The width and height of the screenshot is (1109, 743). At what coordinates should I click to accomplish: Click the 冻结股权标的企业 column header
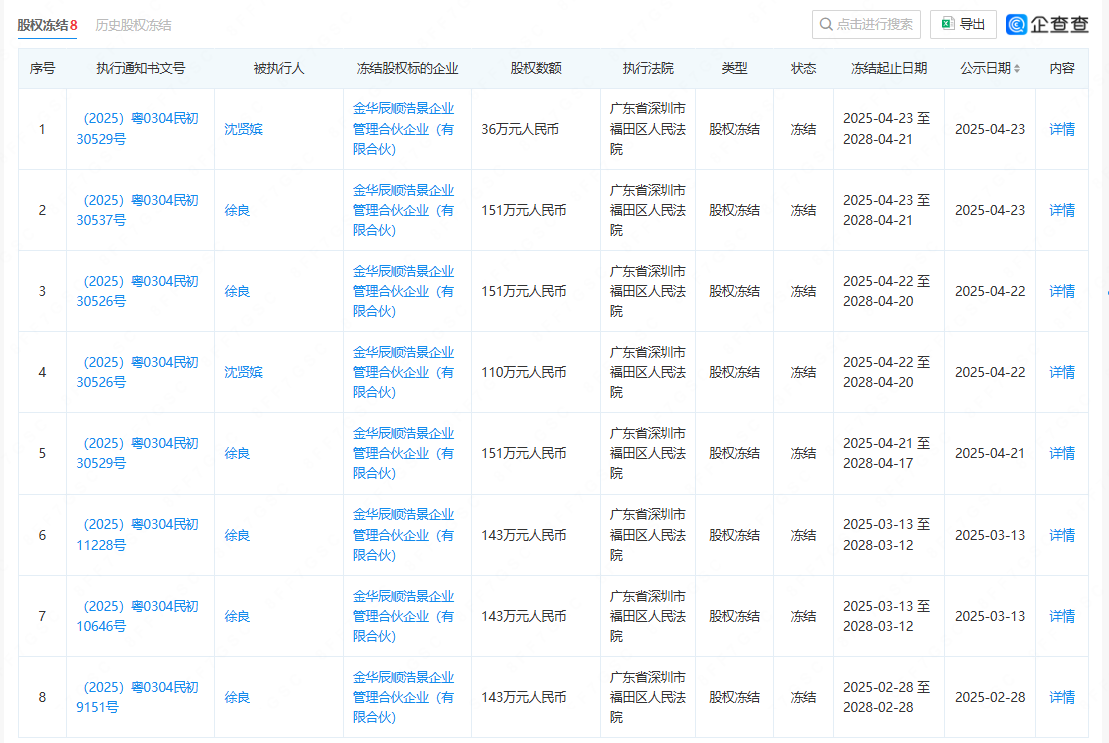[407, 69]
